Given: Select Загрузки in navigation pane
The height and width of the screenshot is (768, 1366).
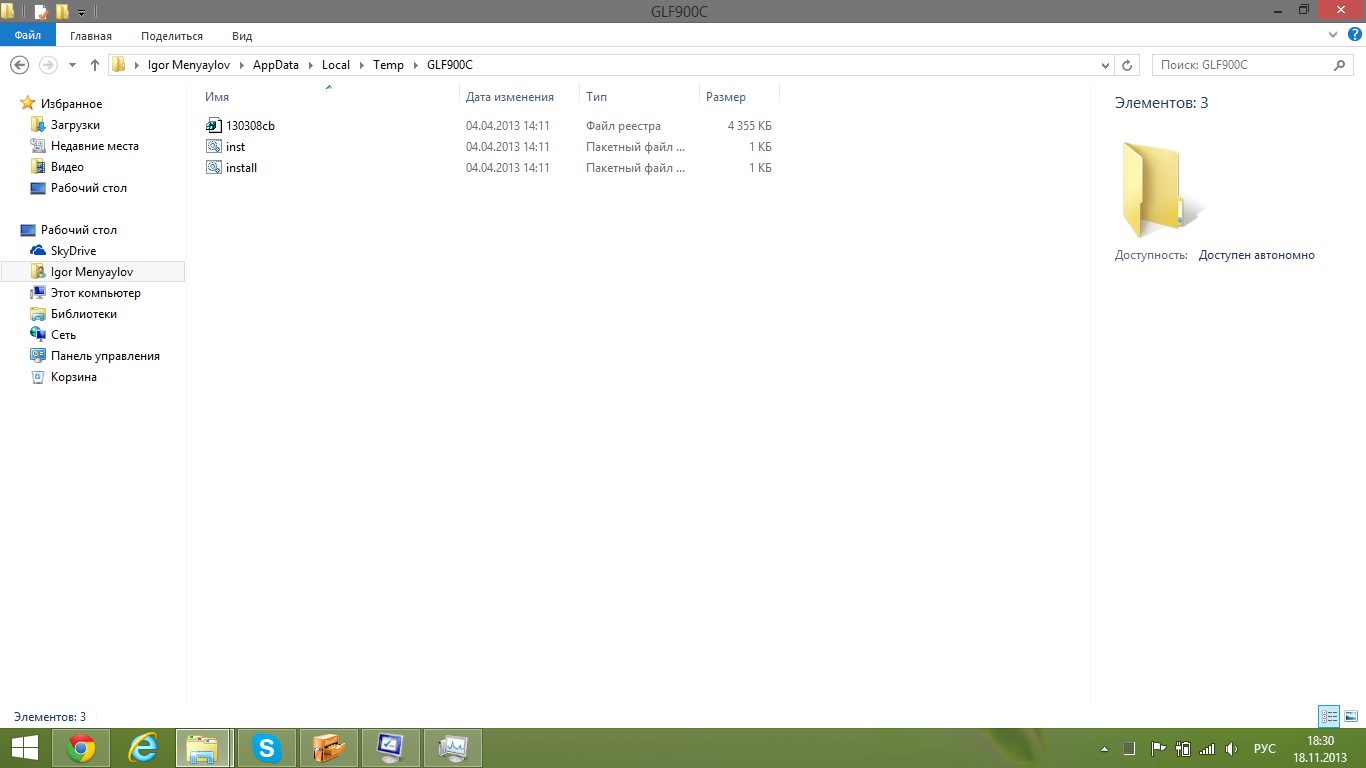Looking at the screenshot, I should (x=75, y=125).
